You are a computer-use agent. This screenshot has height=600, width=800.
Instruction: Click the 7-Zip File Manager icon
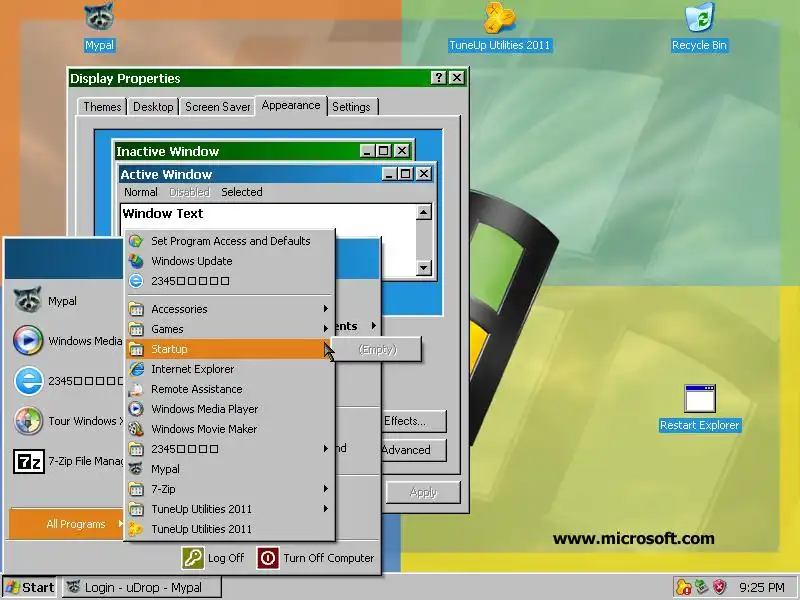[x=29, y=461]
